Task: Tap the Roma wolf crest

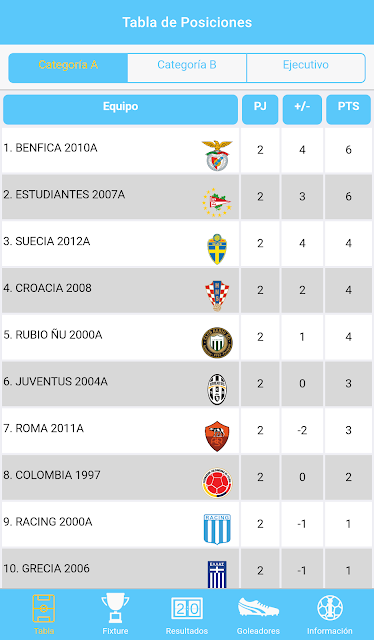Action: [217, 436]
